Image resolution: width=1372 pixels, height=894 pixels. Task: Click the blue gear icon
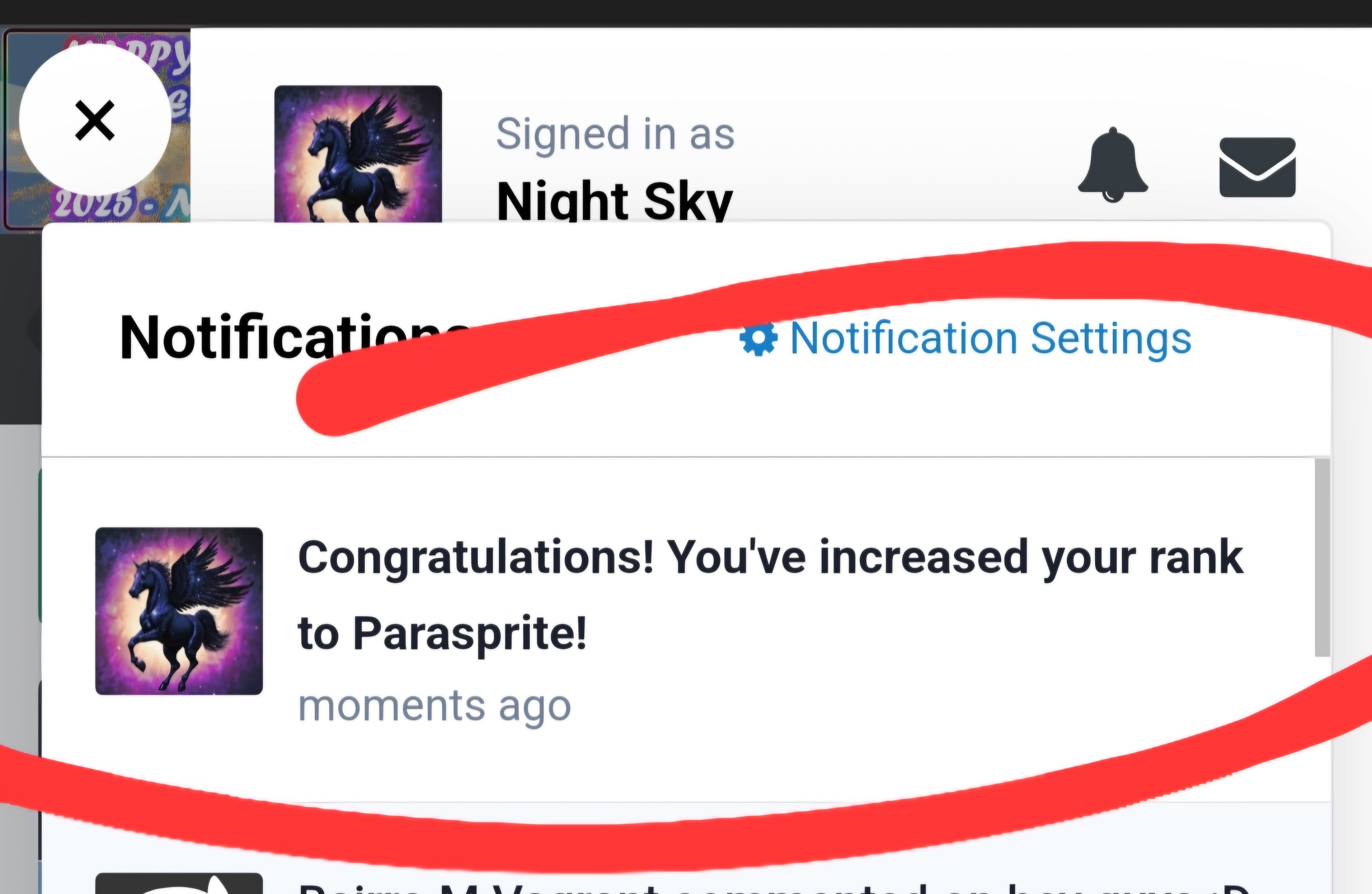click(758, 338)
